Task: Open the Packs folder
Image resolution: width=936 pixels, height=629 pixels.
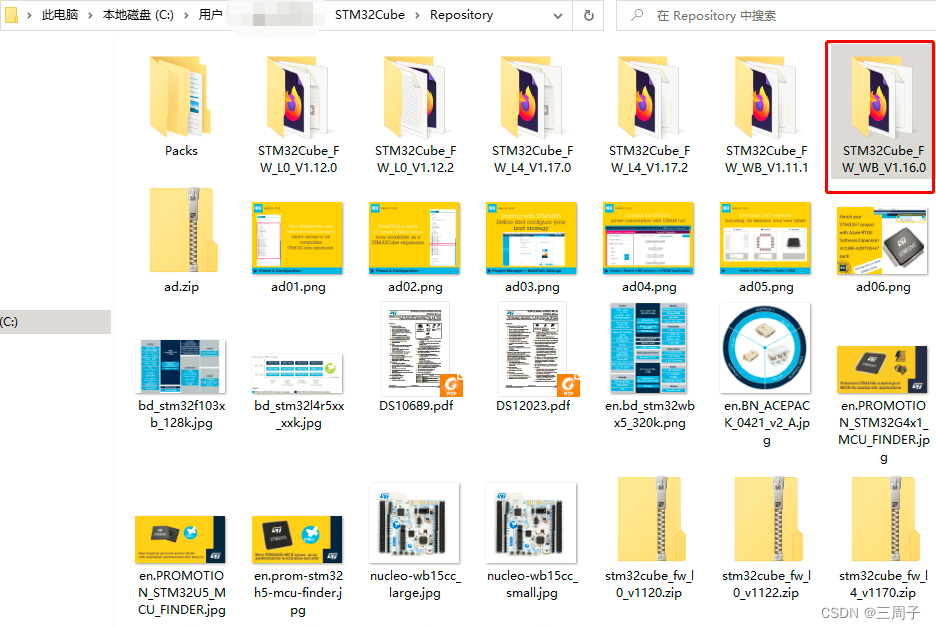Action: coord(181,106)
